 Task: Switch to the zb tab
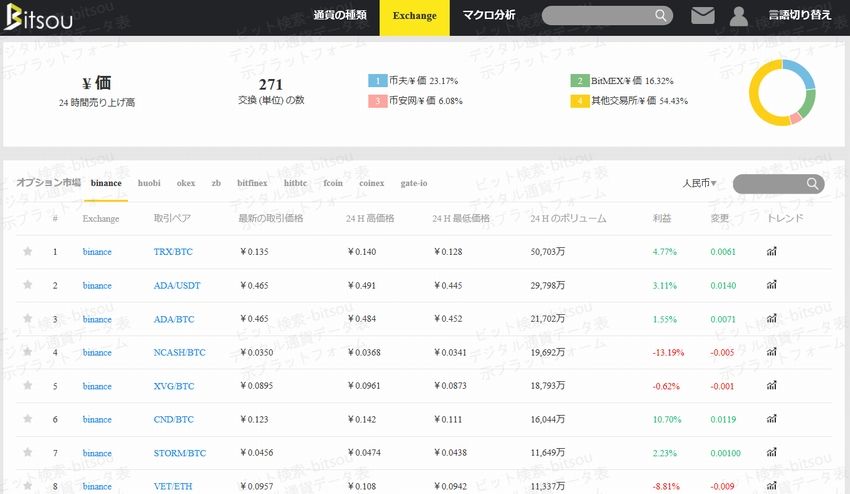coord(216,183)
